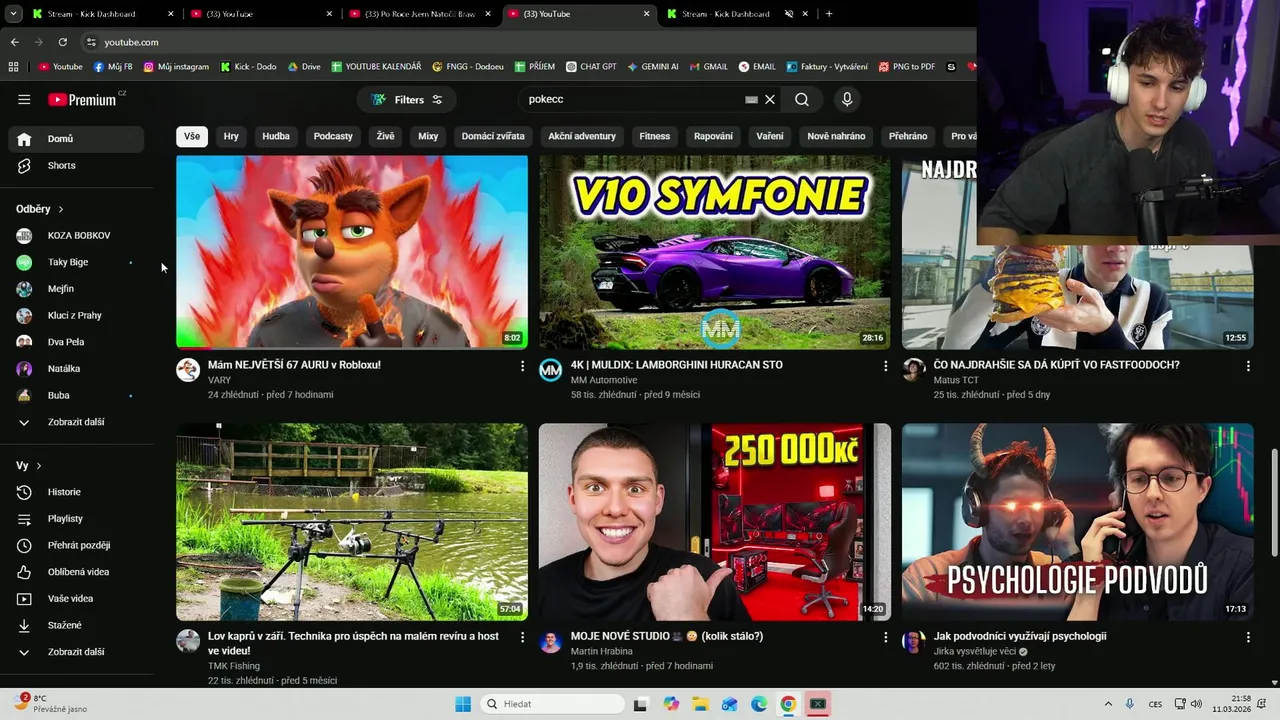
Task: Go to Domů in the sidebar
Action: pyautogui.click(x=77, y=138)
